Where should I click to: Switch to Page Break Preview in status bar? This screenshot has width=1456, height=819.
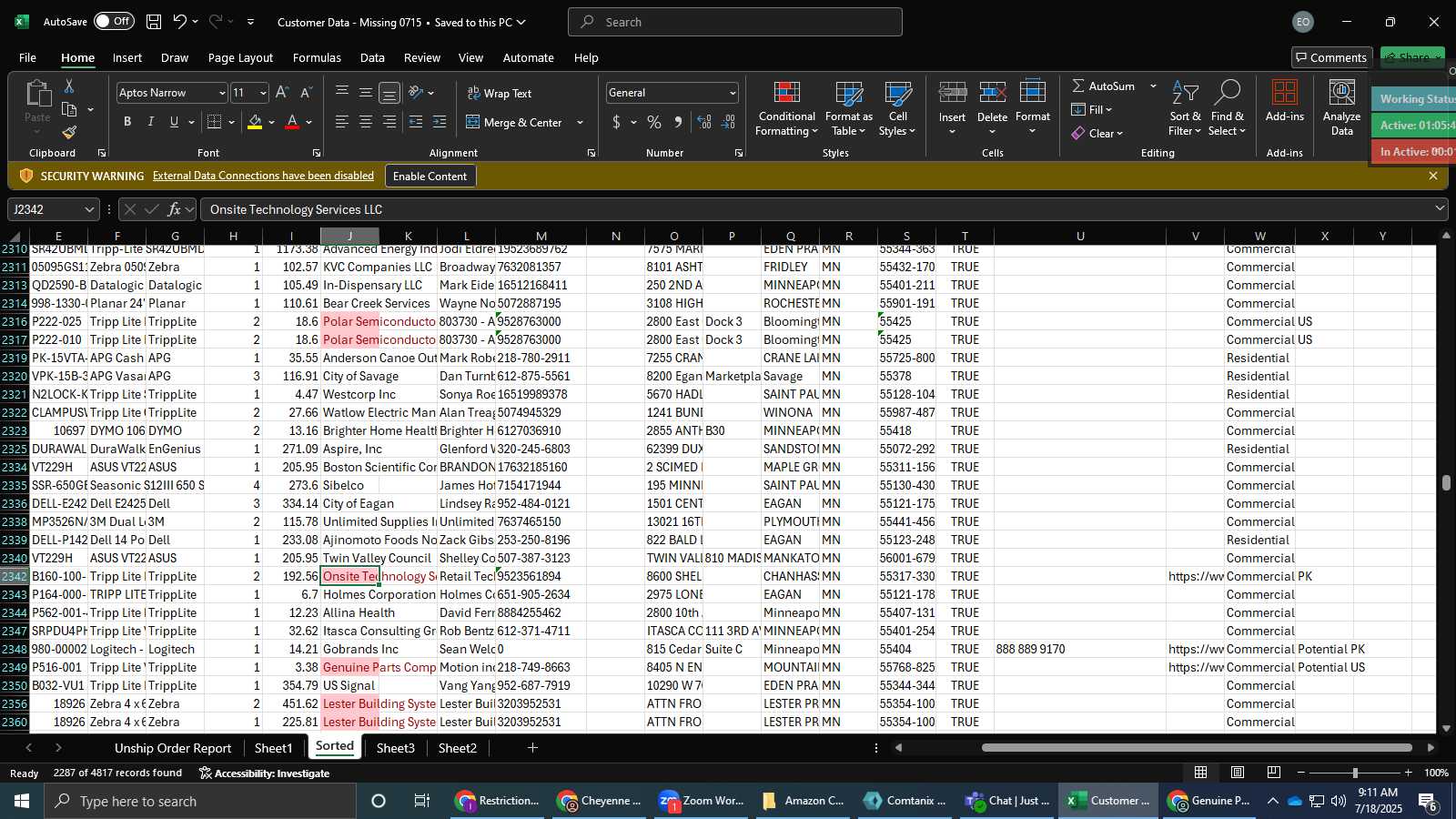pyautogui.click(x=1274, y=773)
